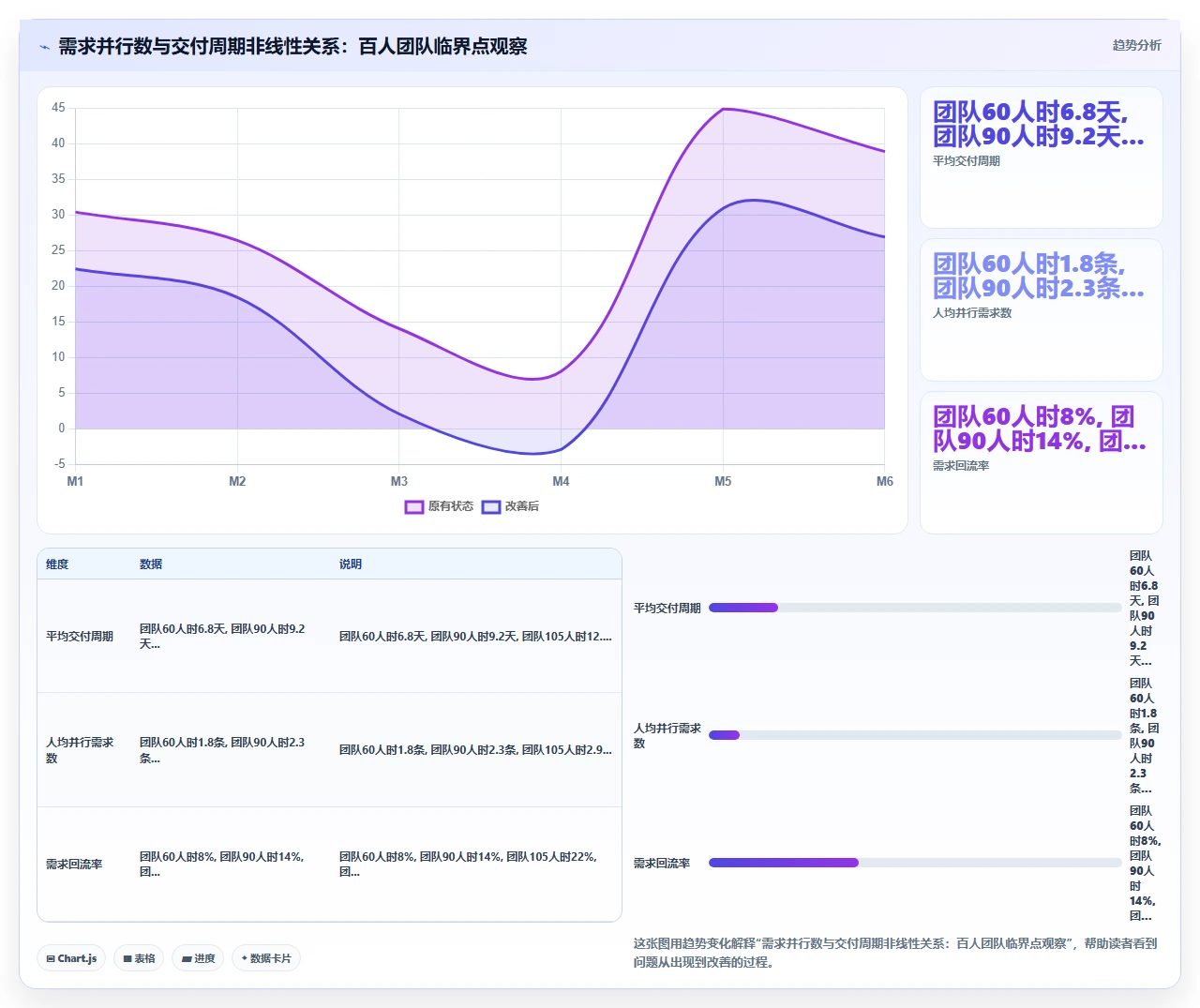Open the 人均并行需求数 stat card
The width and height of the screenshot is (1200, 1008).
tap(1041, 310)
